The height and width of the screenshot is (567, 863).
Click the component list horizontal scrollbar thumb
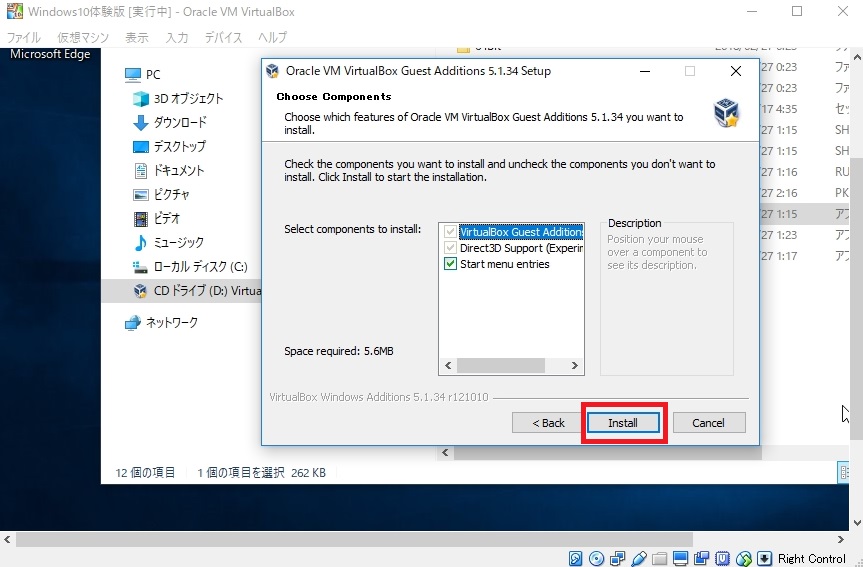501,366
